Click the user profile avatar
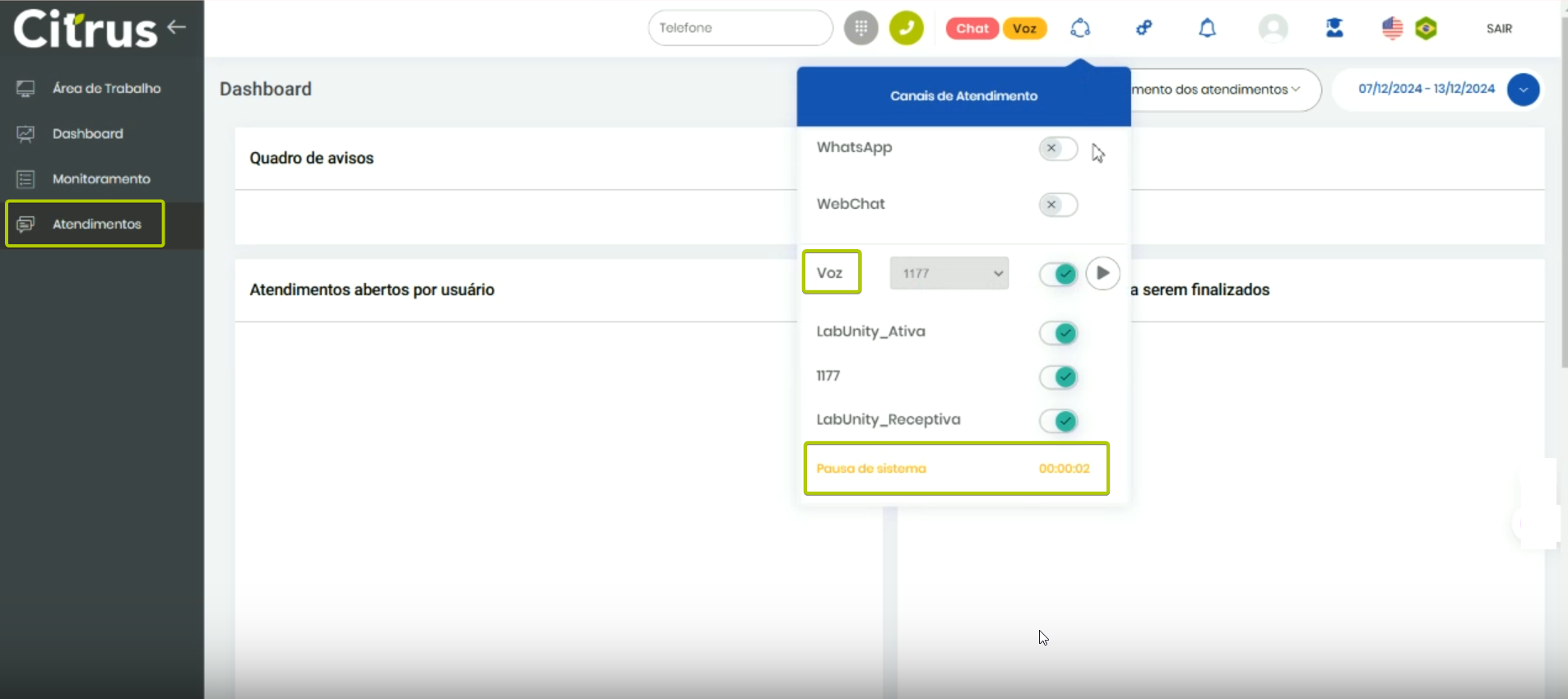Viewport: 1568px width, 699px height. point(1273,28)
